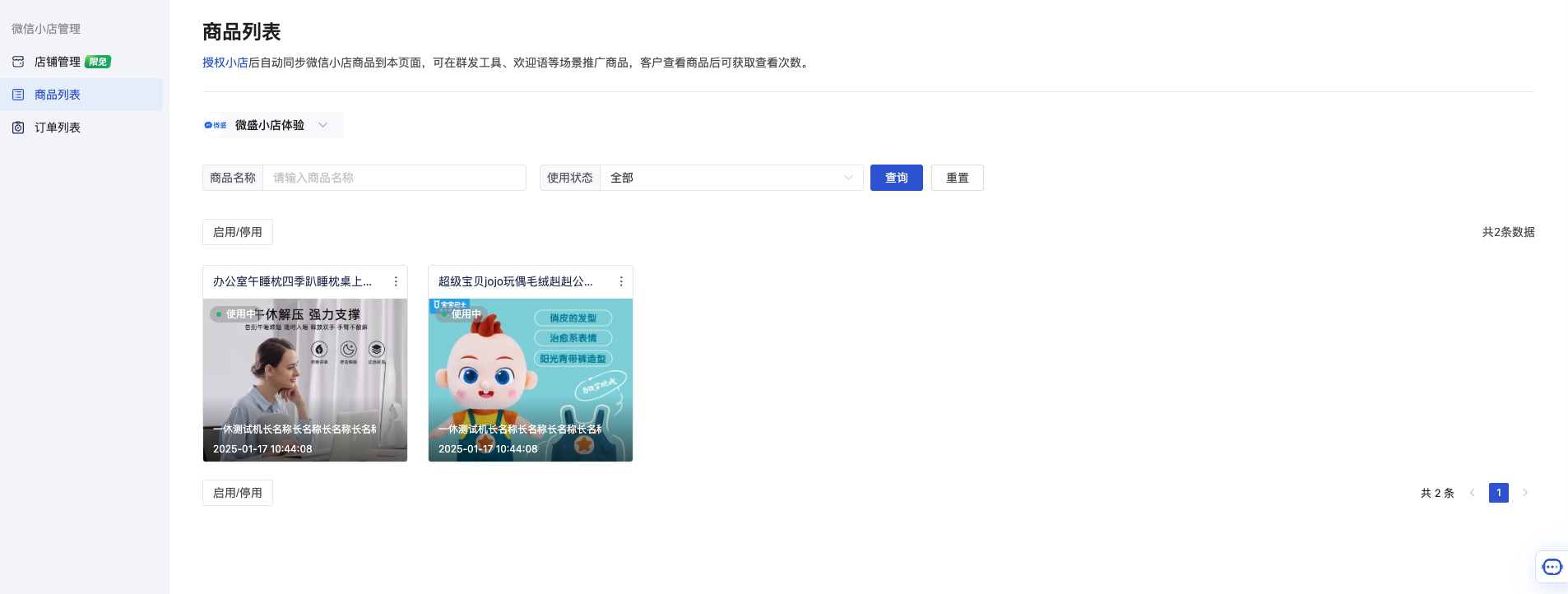Click the top 启用/停用 button
Image resolution: width=1568 pixels, height=594 pixels.
click(x=238, y=232)
